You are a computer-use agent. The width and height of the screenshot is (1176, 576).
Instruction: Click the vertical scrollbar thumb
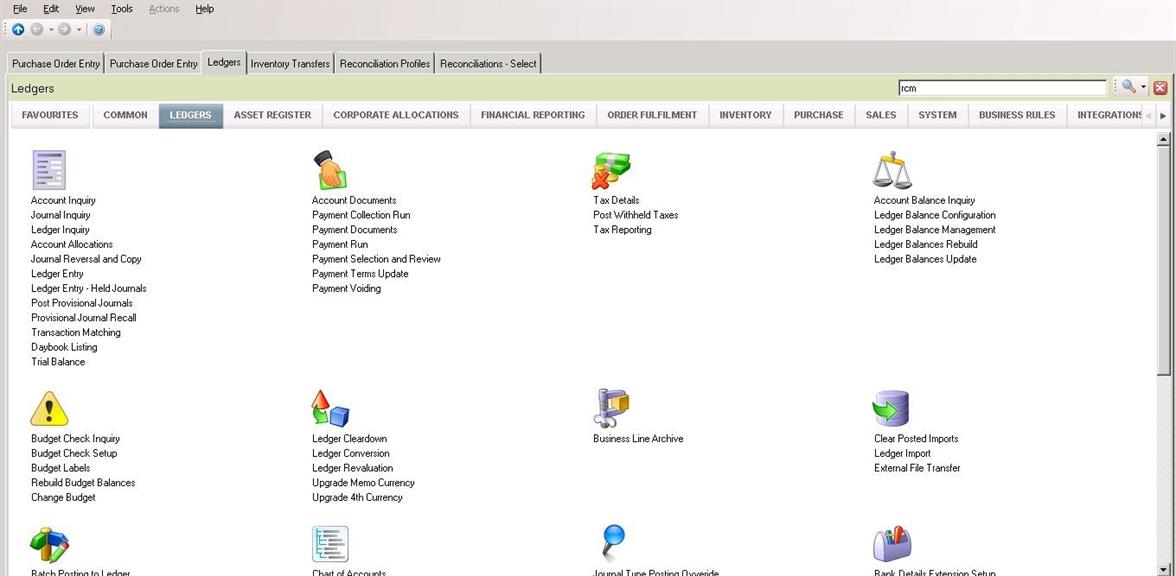tap(1164, 260)
